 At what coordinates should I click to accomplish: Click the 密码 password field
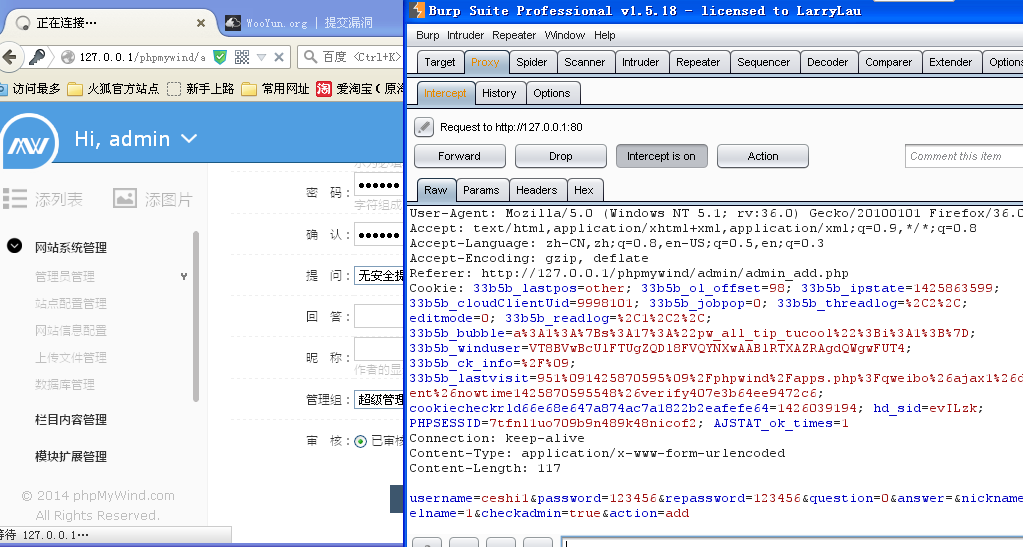point(378,185)
